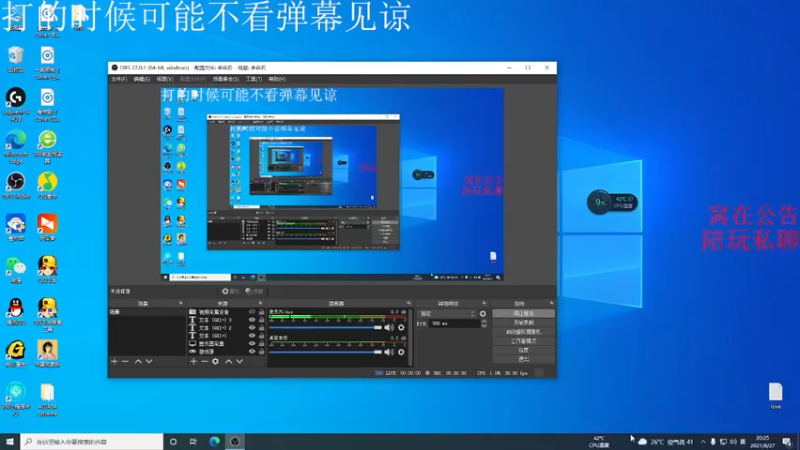Open Microsoft Edge from the taskbar
Viewport: 800px width, 450px height.
pyautogui.click(x=214, y=442)
